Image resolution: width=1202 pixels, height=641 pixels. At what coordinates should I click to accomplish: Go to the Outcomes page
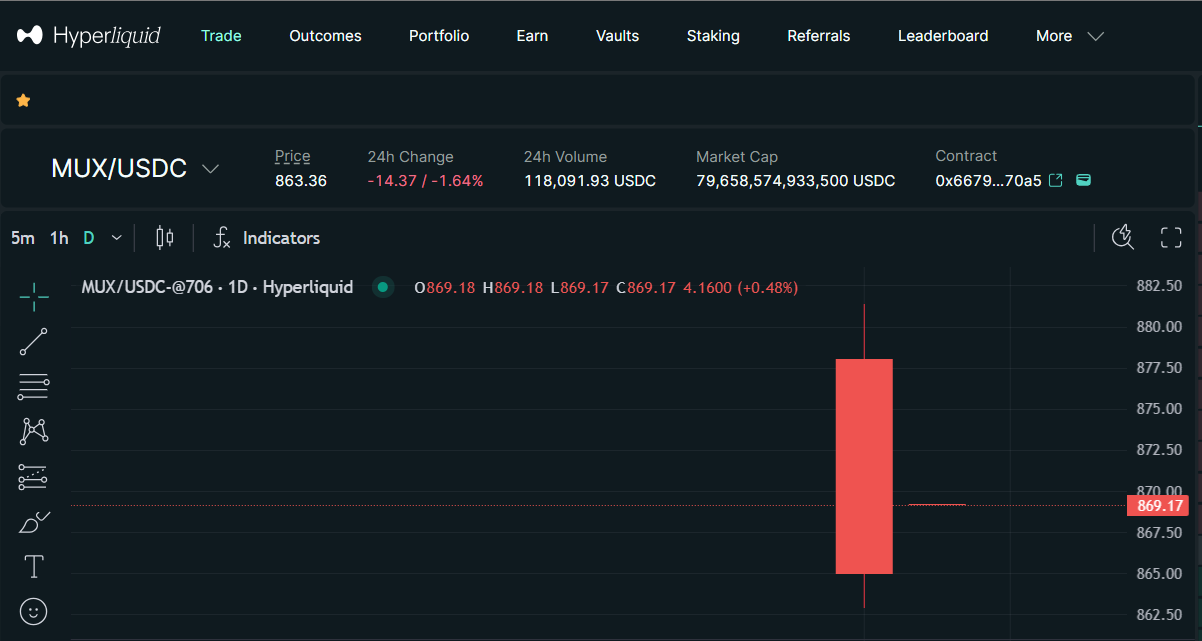click(325, 36)
